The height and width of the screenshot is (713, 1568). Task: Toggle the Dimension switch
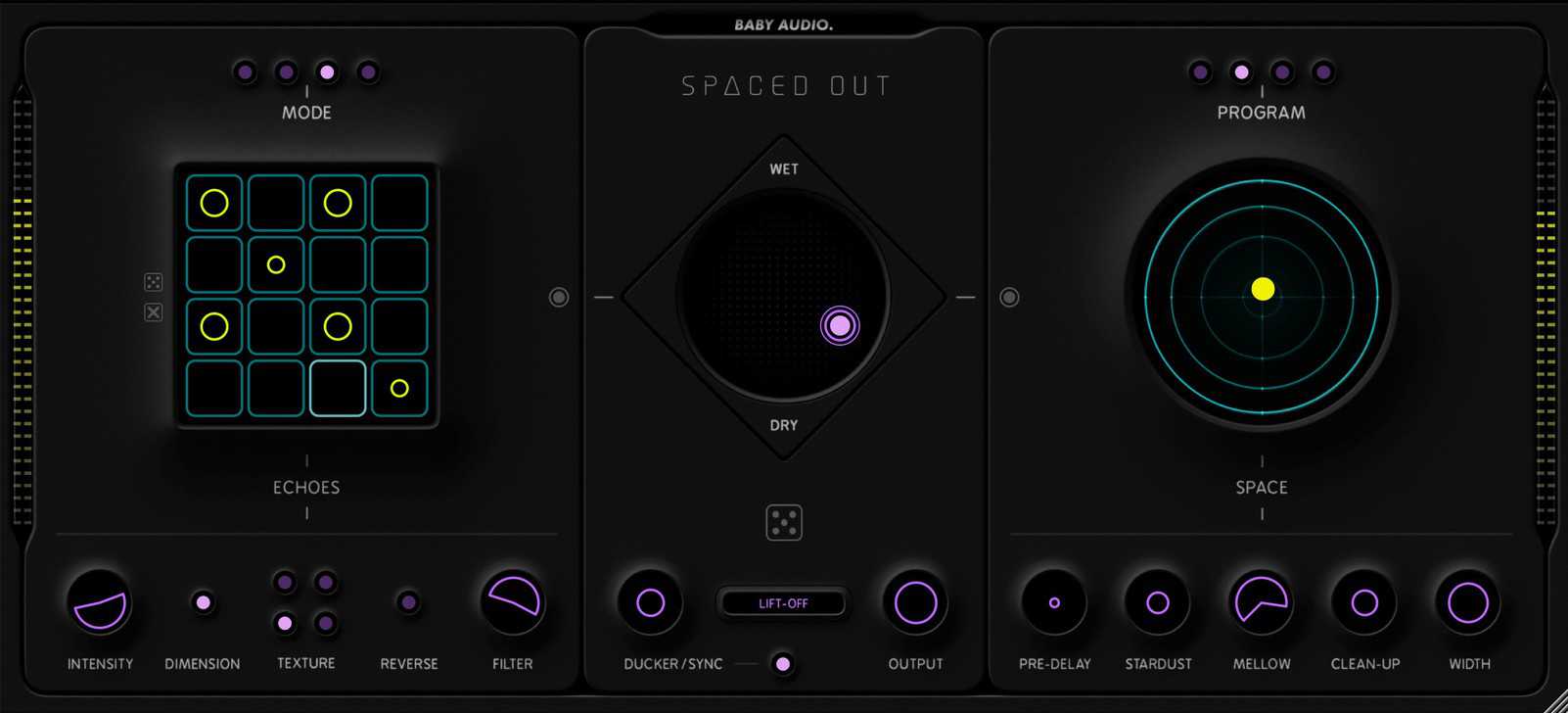(x=204, y=602)
